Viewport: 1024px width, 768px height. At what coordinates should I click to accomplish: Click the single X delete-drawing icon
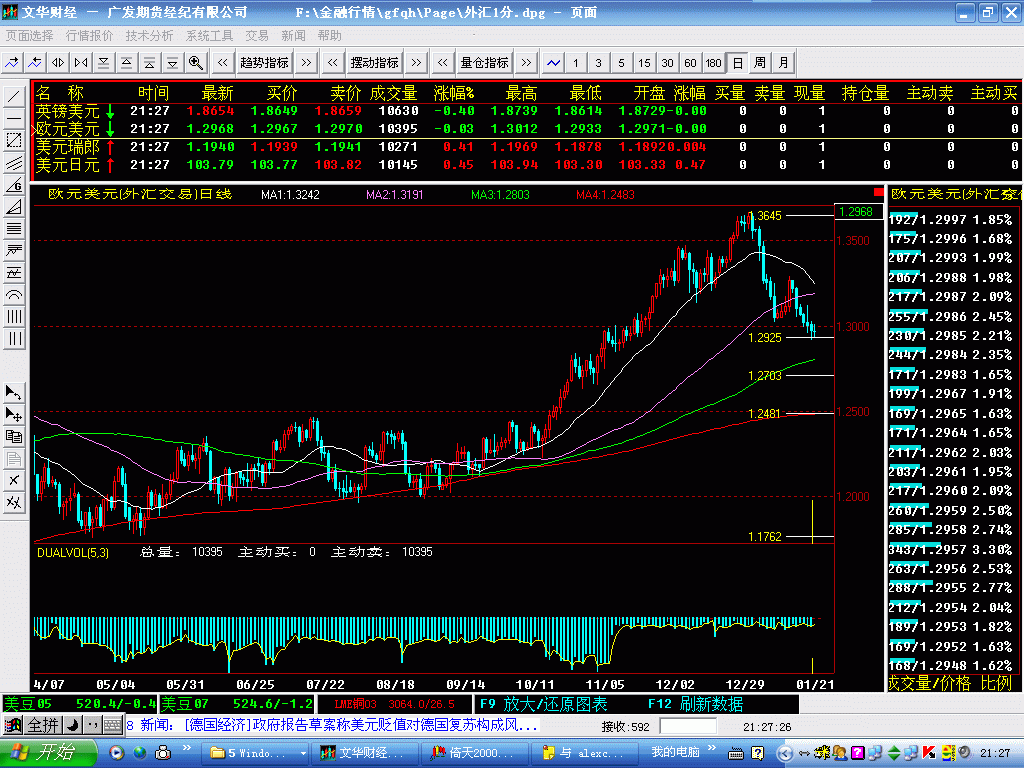pos(14,481)
